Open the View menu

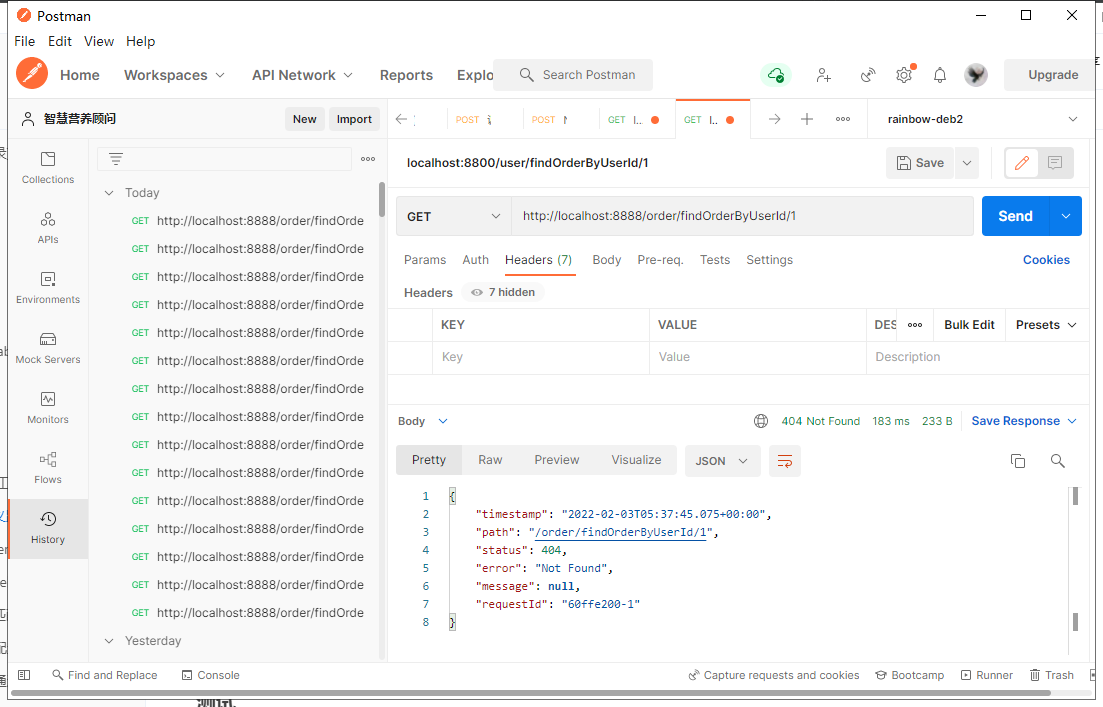click(98, 42)
